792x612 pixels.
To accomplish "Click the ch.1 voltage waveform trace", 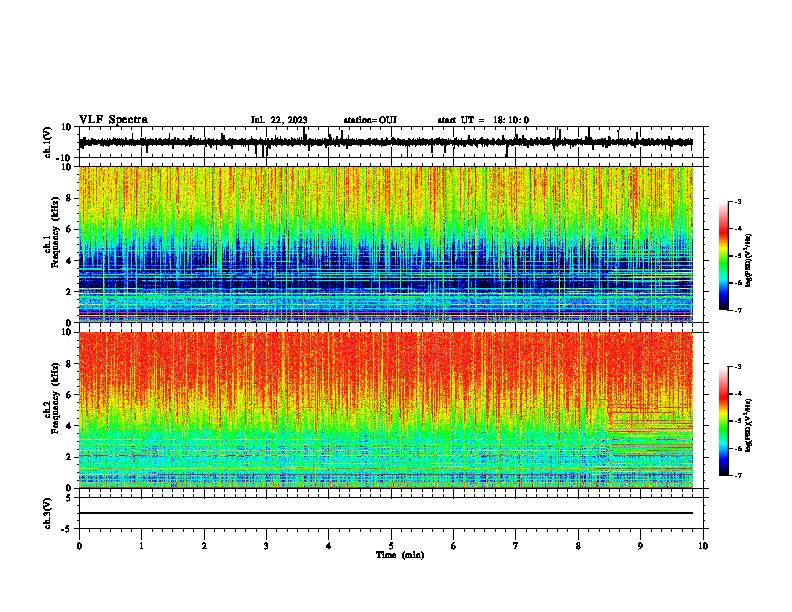I will tap(385, 142).
